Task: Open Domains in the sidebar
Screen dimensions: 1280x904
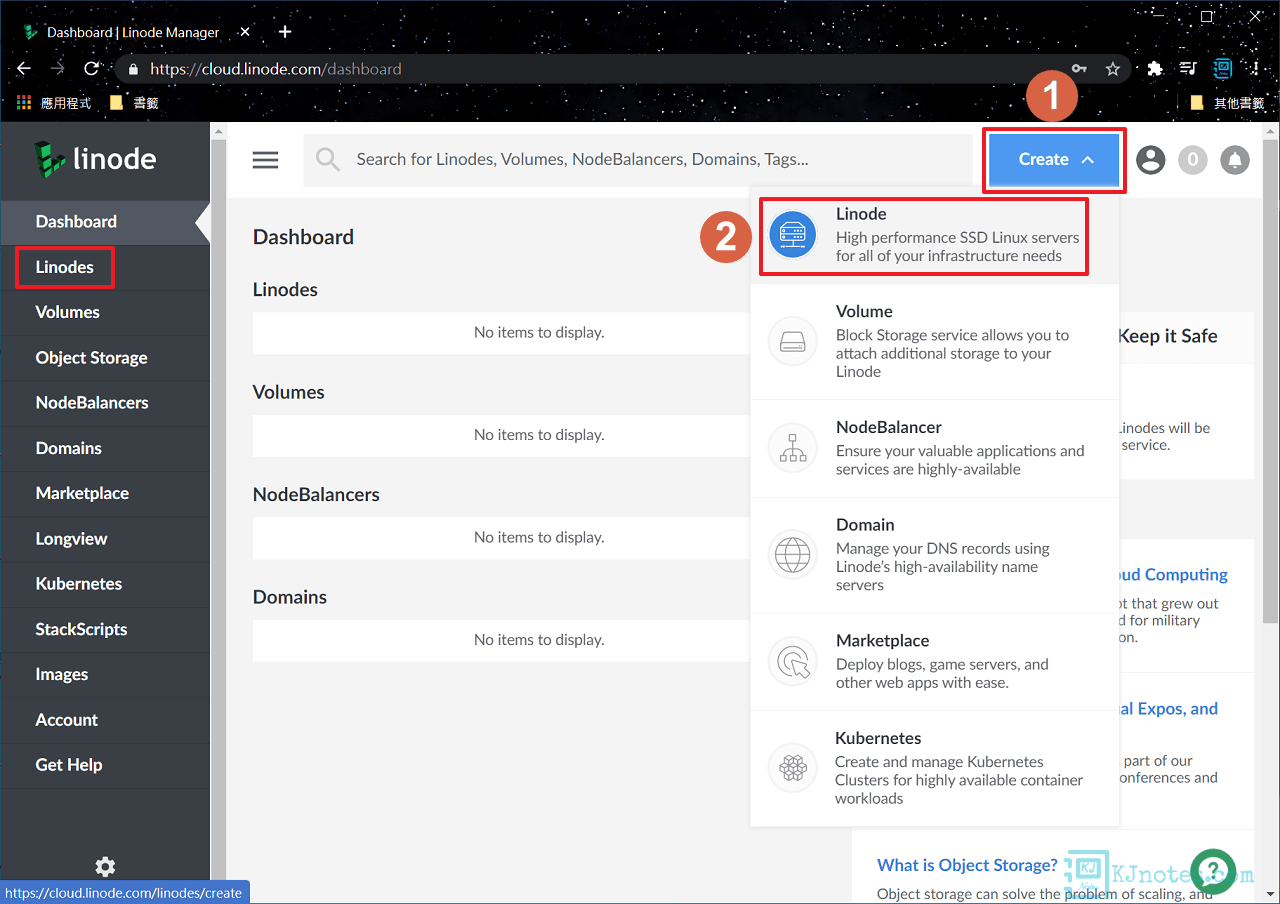Action: (x=105, y=448)
